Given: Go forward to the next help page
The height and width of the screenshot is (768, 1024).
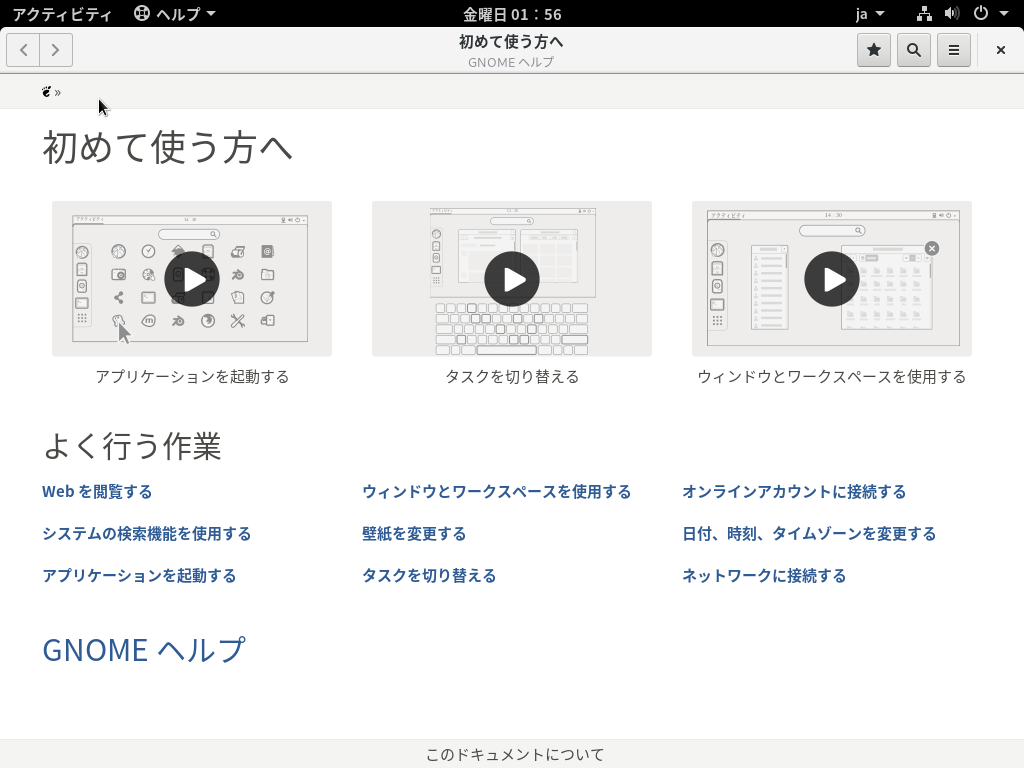Looking at the screenshot, I should tap(56, 50).
